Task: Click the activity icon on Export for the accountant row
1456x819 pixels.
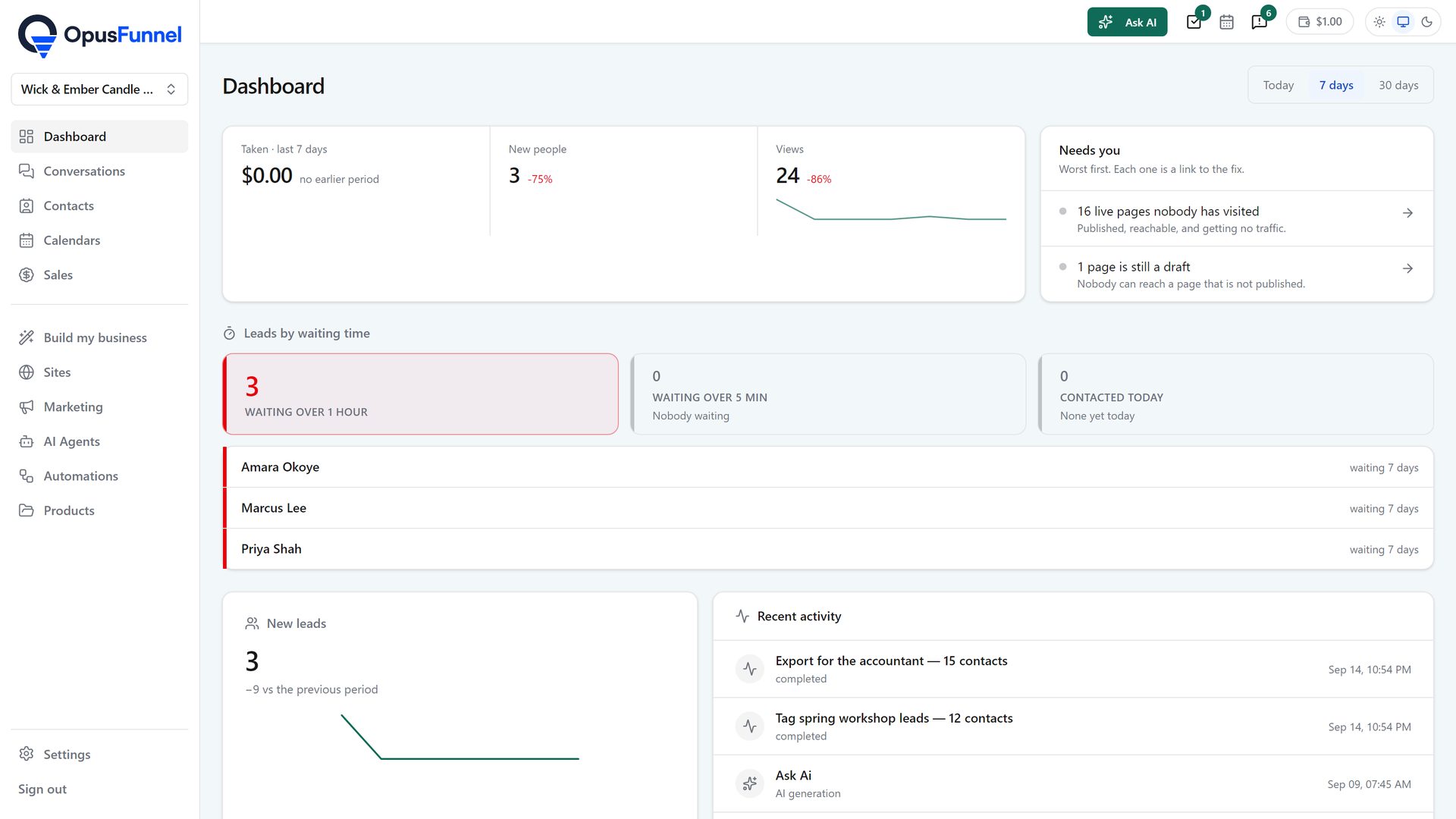Action: [750, 669]
